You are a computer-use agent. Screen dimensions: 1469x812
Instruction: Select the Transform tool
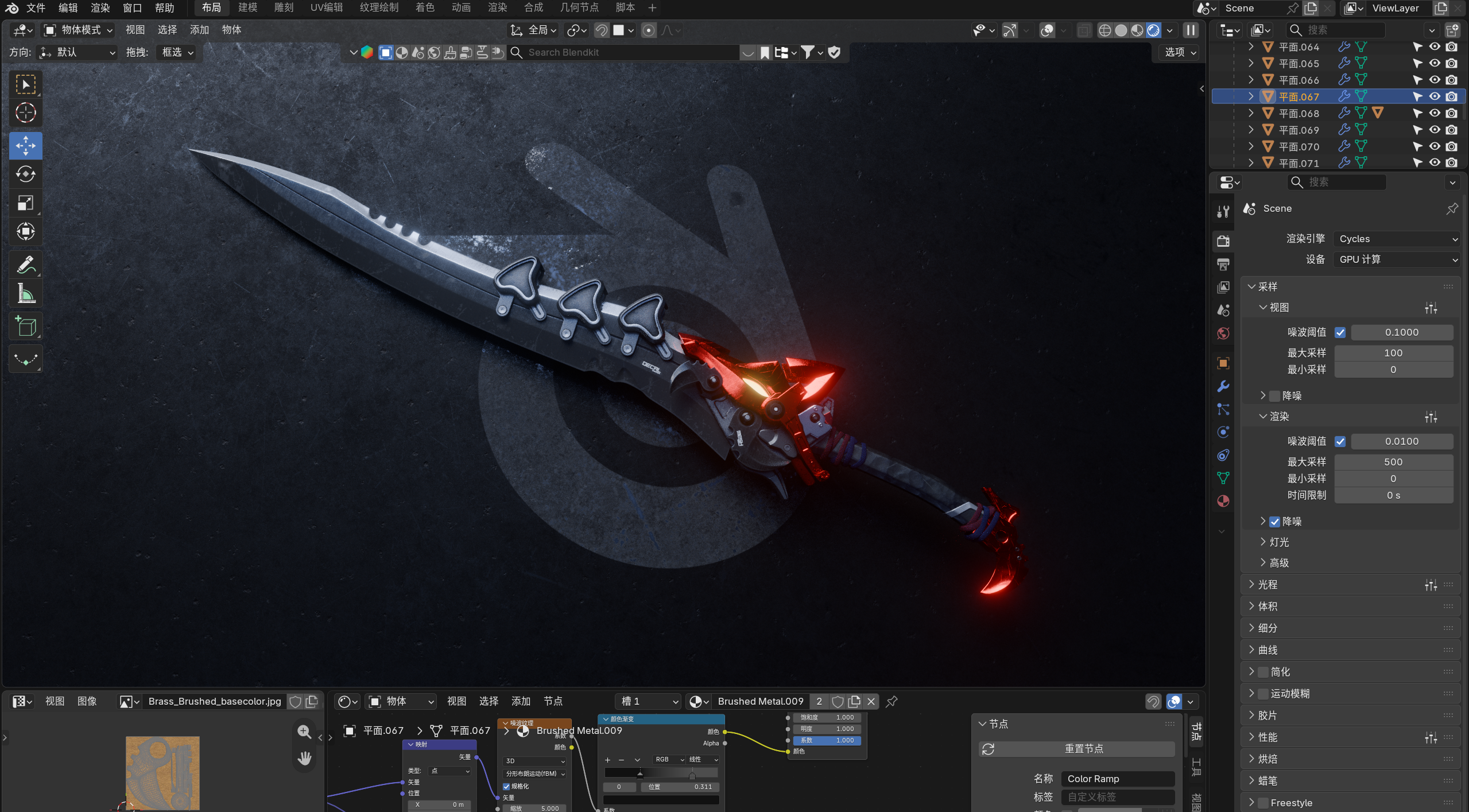click(x=25, y=231)
